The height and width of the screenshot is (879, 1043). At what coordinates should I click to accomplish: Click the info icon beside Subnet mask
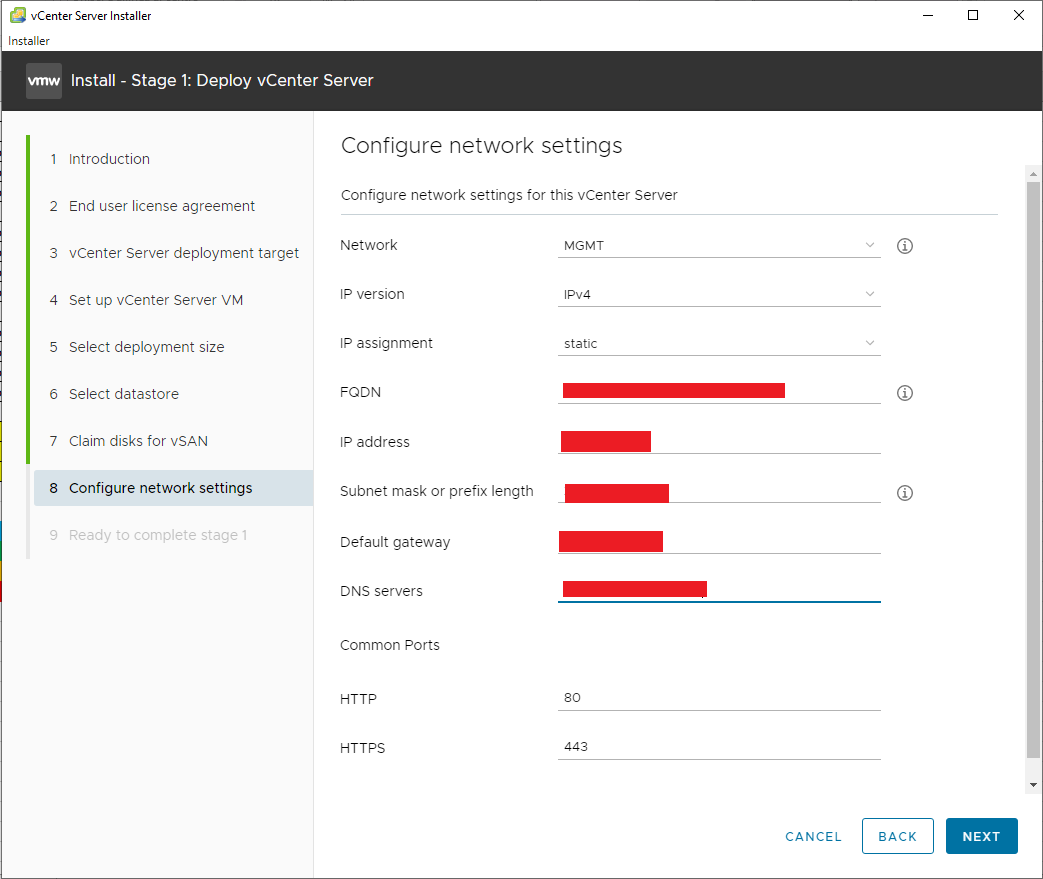tap(905, 493)
